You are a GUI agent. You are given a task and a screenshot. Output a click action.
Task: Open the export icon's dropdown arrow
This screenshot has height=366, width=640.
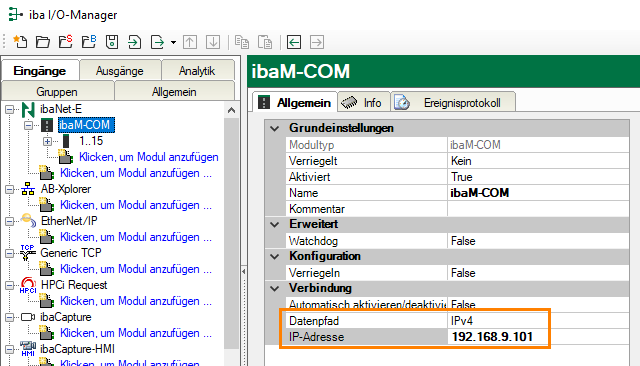(173, 42)
